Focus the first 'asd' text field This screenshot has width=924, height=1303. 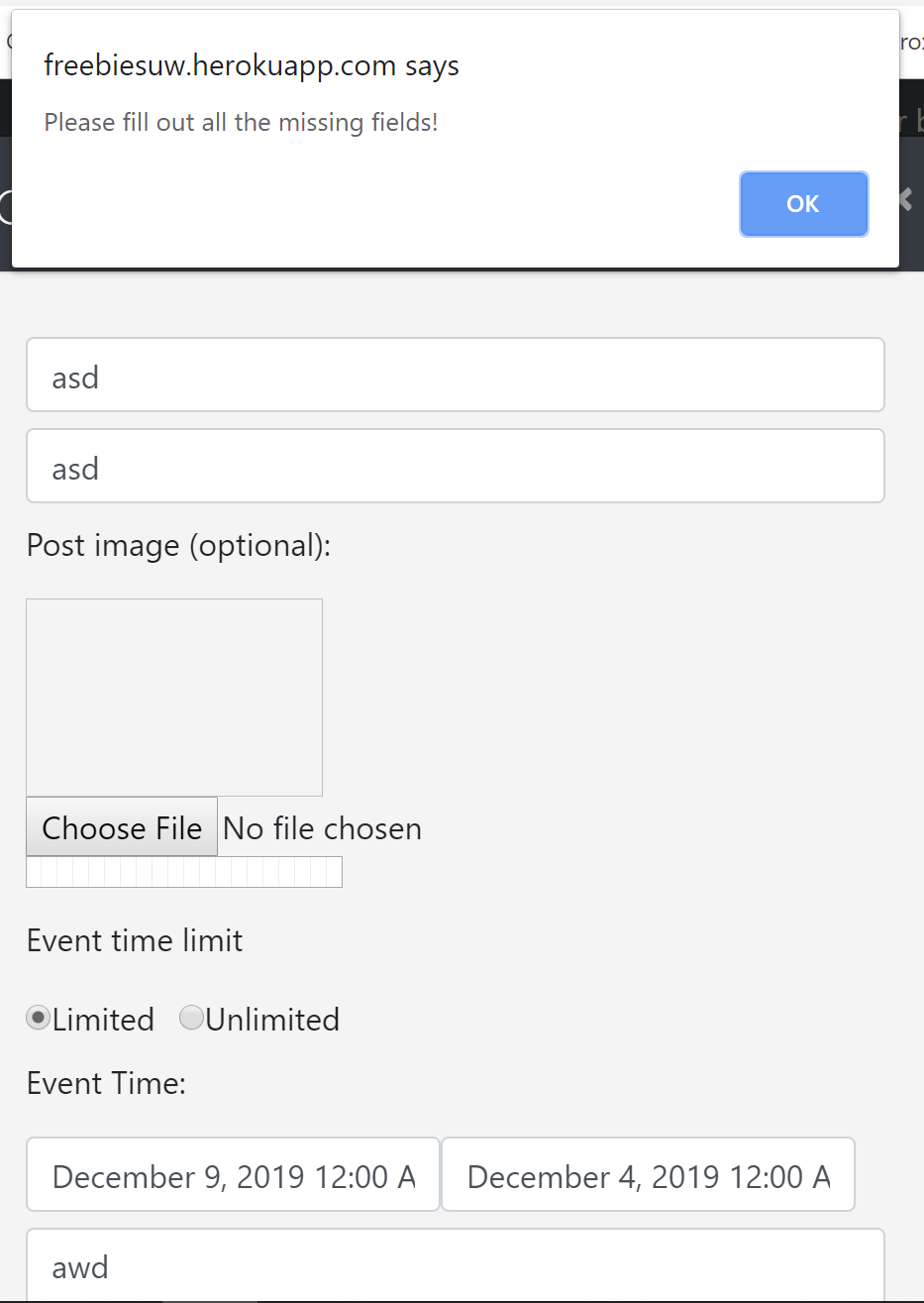pyautogui.click(x=456, y=375)
